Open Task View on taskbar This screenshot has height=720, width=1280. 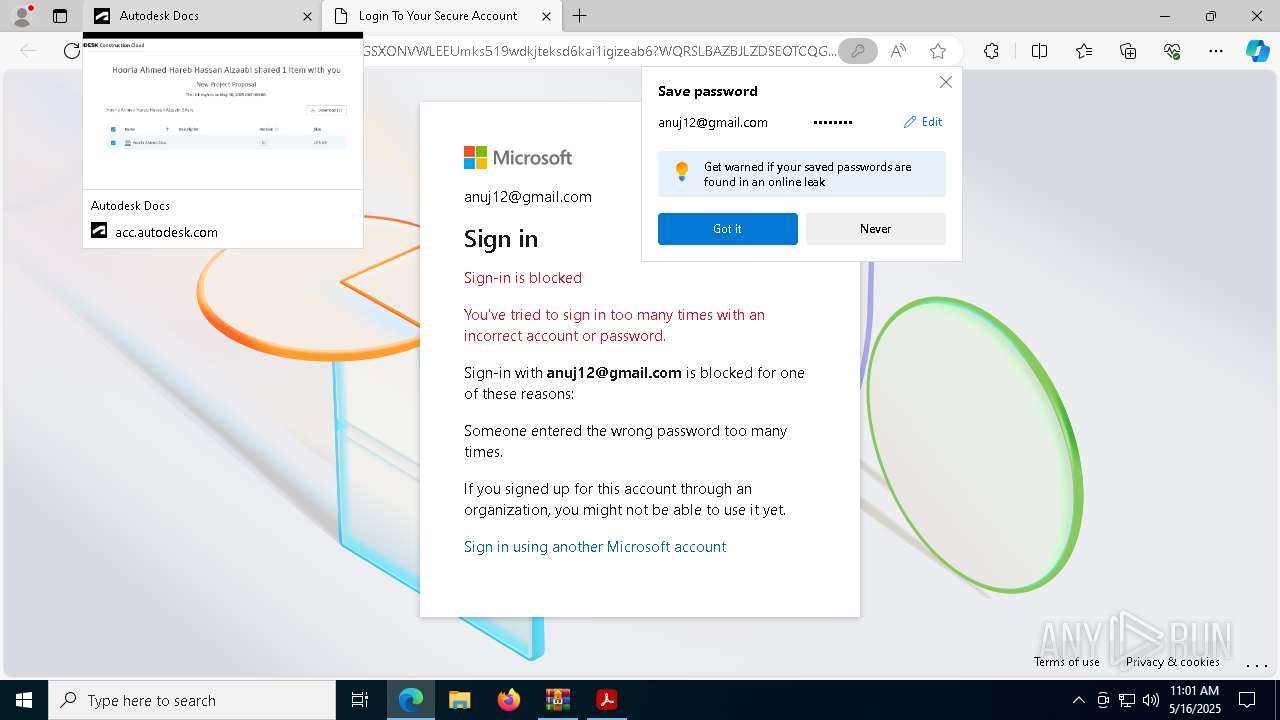click(360, 700)
